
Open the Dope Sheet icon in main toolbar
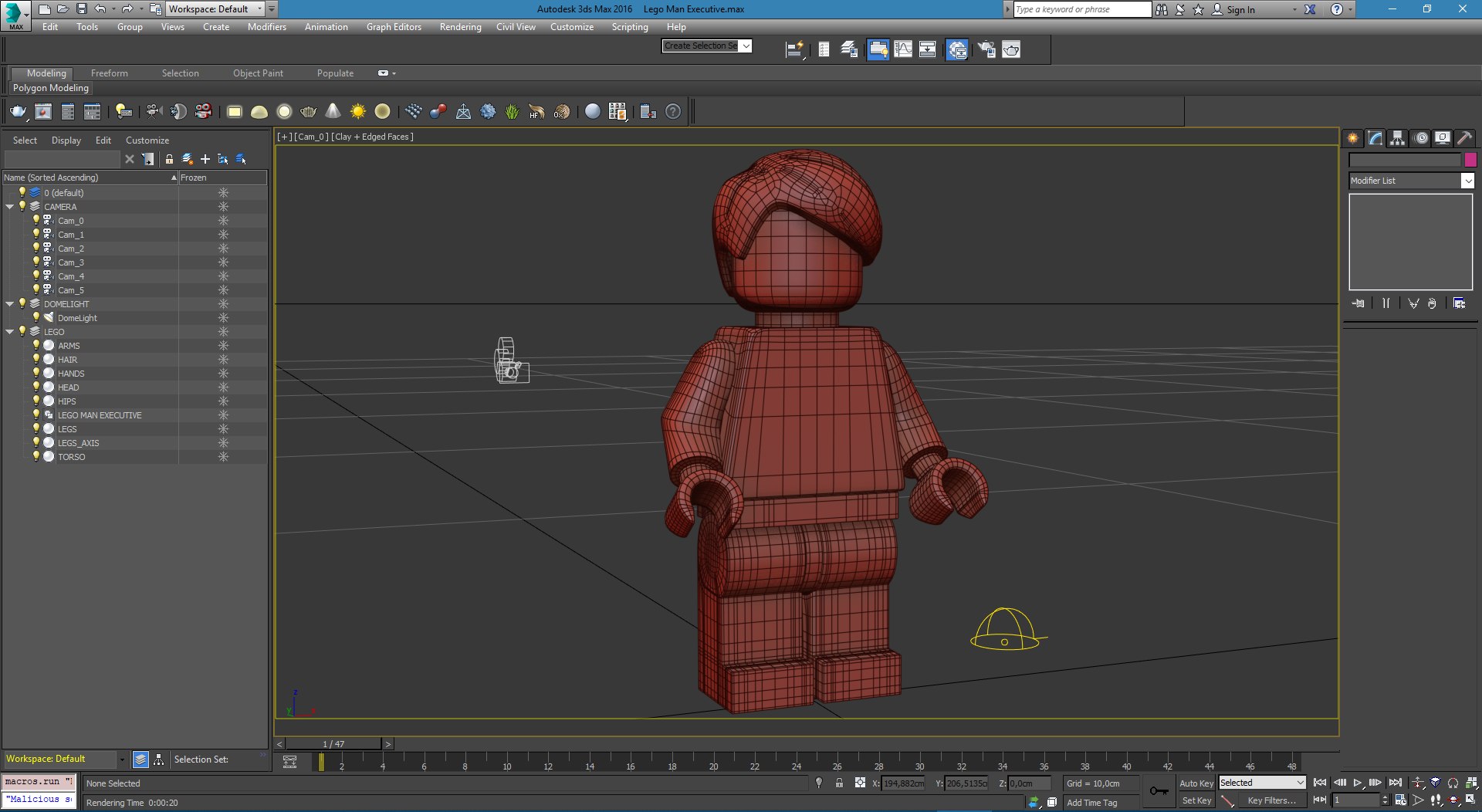click(x=928, y=49)
